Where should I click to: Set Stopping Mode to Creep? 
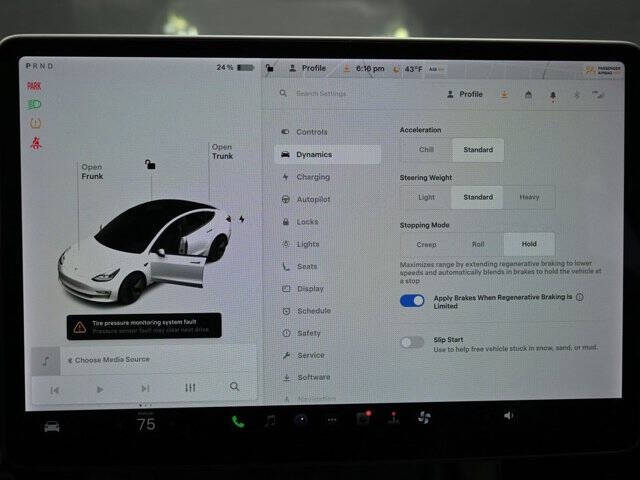[x=426, y=244]
